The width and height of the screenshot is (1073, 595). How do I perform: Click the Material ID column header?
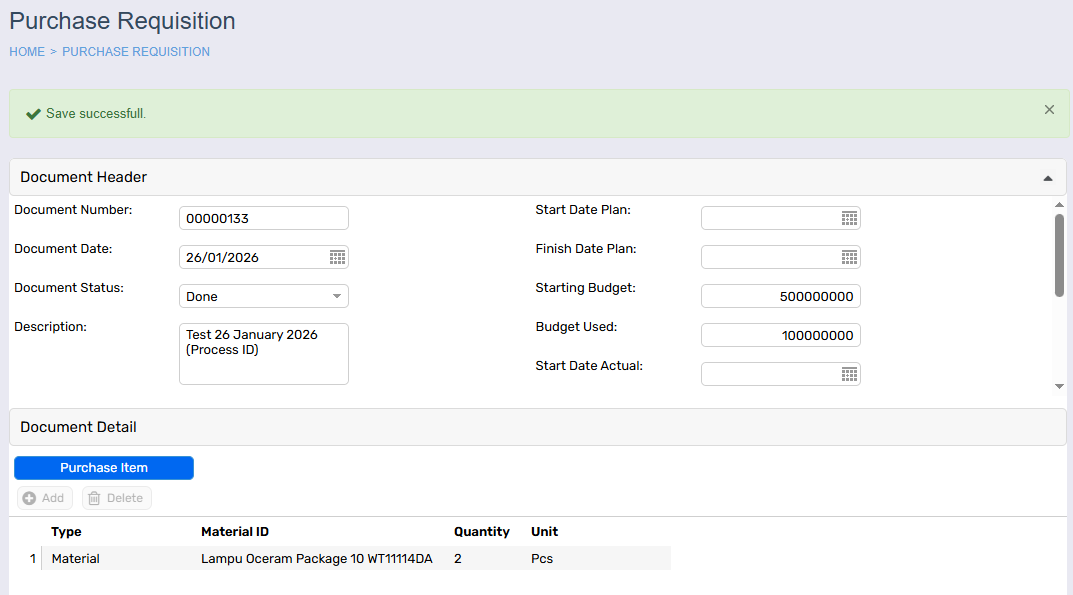coord(235,532)
